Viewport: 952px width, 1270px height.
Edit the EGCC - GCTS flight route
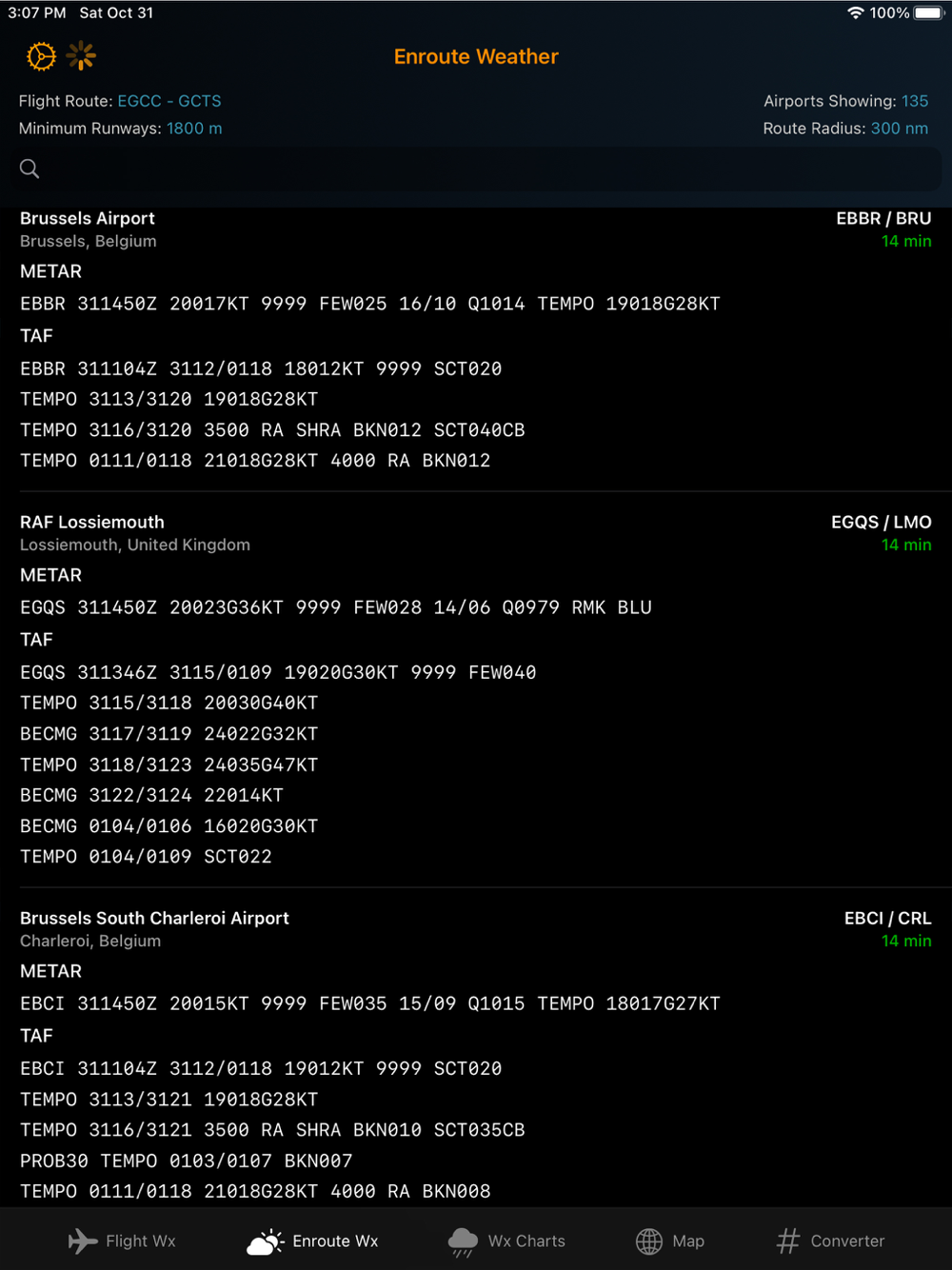point(169,101)
